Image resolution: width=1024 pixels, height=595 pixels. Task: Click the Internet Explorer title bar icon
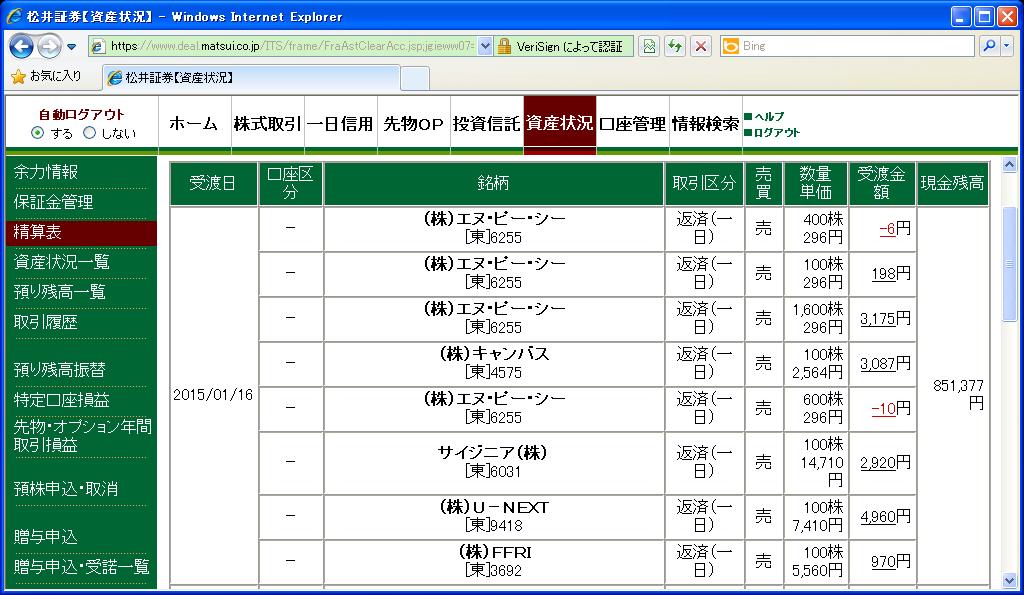pyautogui.click(x=14, y=16)
